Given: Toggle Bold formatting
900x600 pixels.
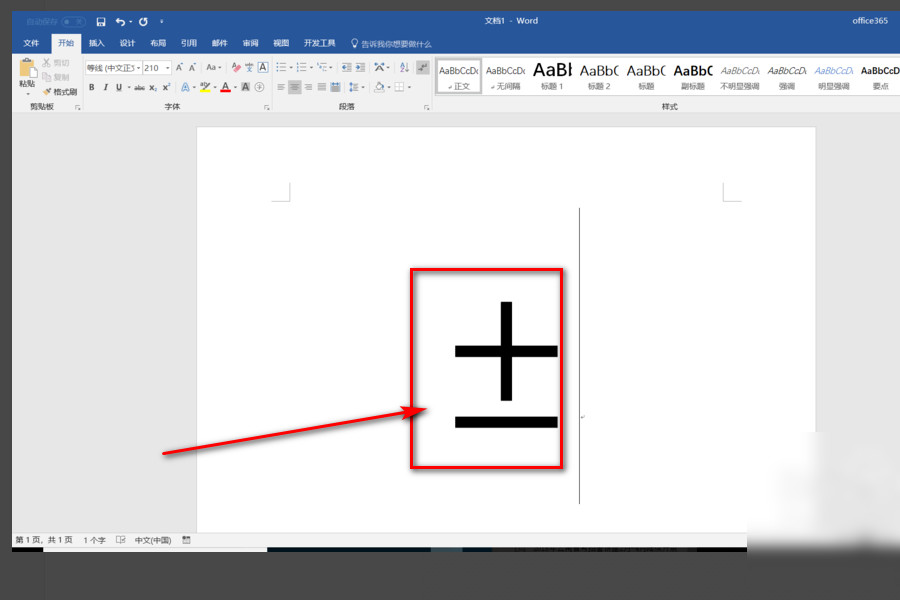Looking at the screenshot, I should click(x=92, y=87).
